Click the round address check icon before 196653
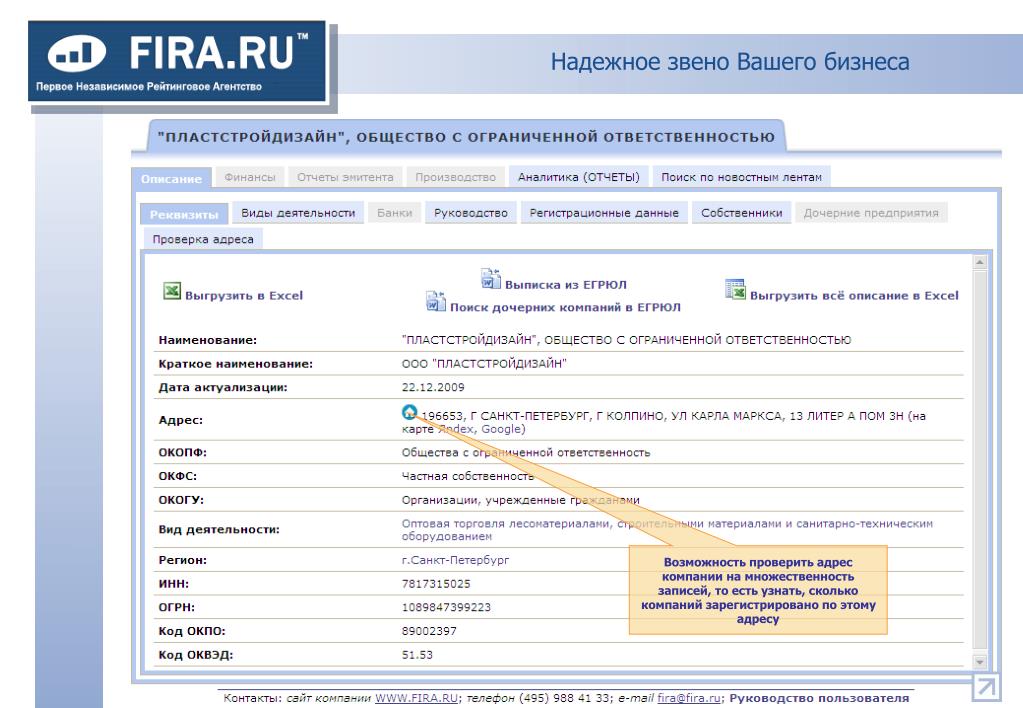Image resolution: width=1023 pixels, height=708 pixels. 410,412
